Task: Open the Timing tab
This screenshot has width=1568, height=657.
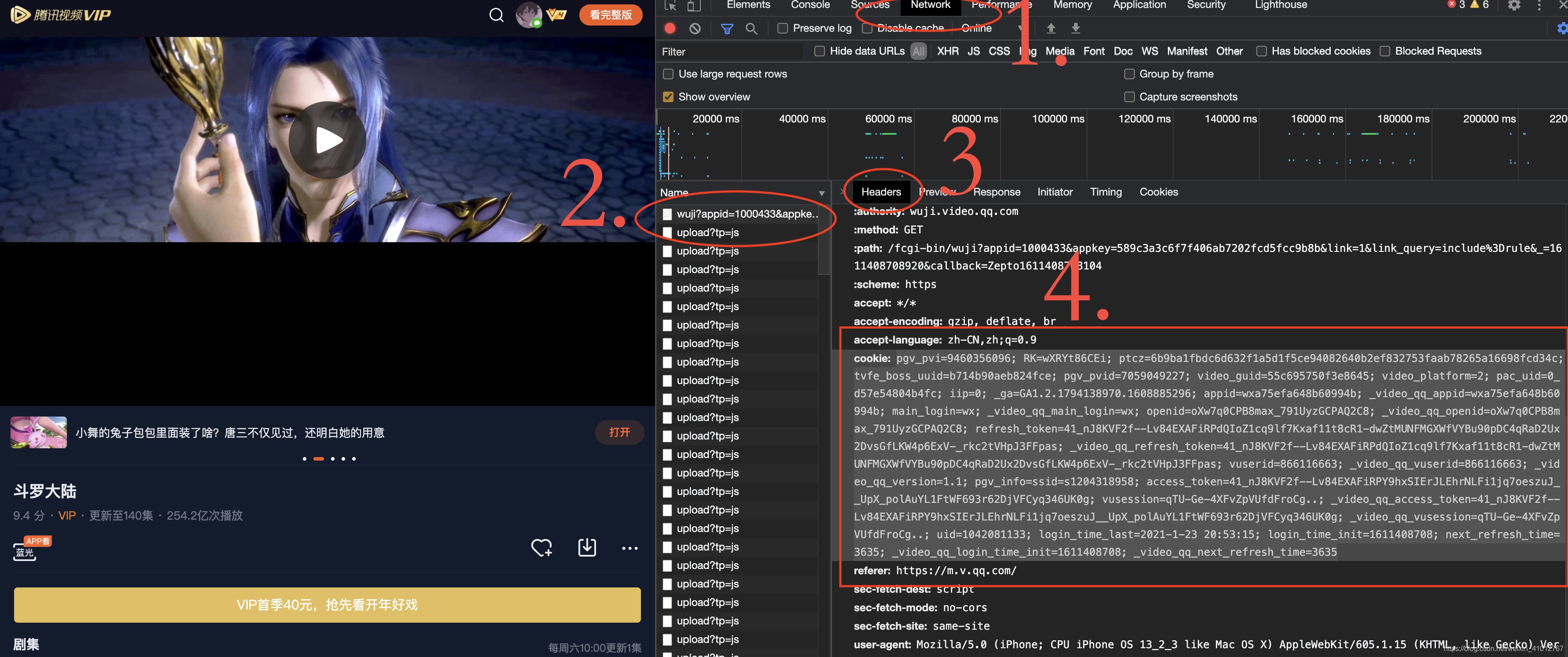Action: 1105,192
